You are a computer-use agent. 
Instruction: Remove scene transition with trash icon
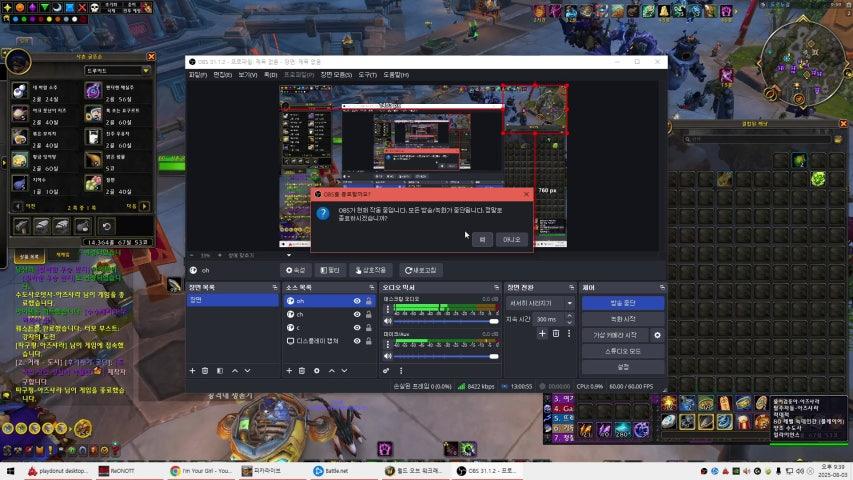tap(556, 333)
